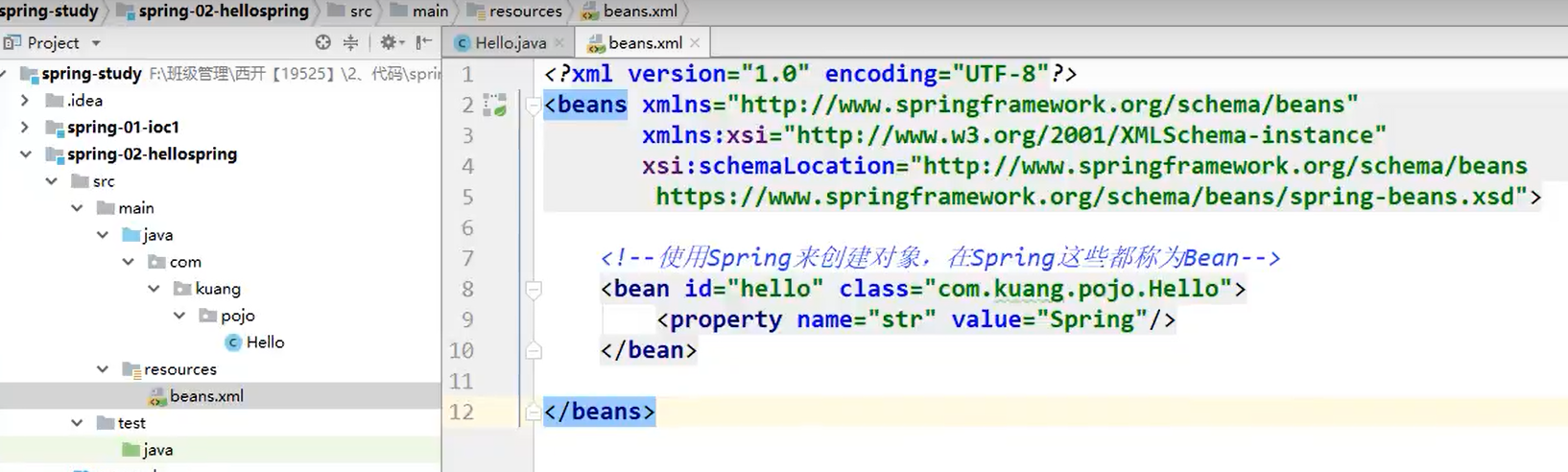Click the main breadcrumb

pos(430,12)
